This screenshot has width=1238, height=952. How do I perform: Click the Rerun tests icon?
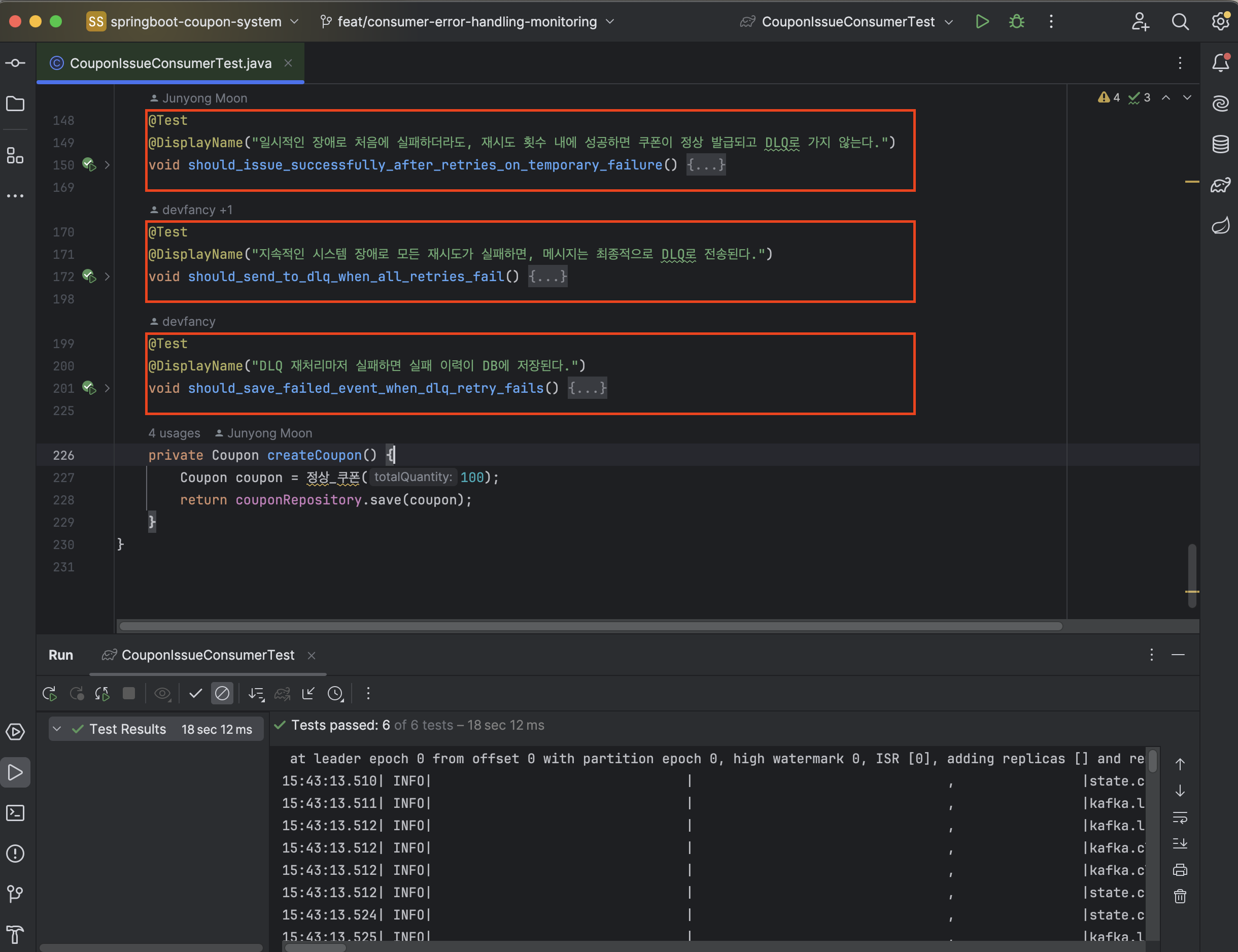(50, 694)
